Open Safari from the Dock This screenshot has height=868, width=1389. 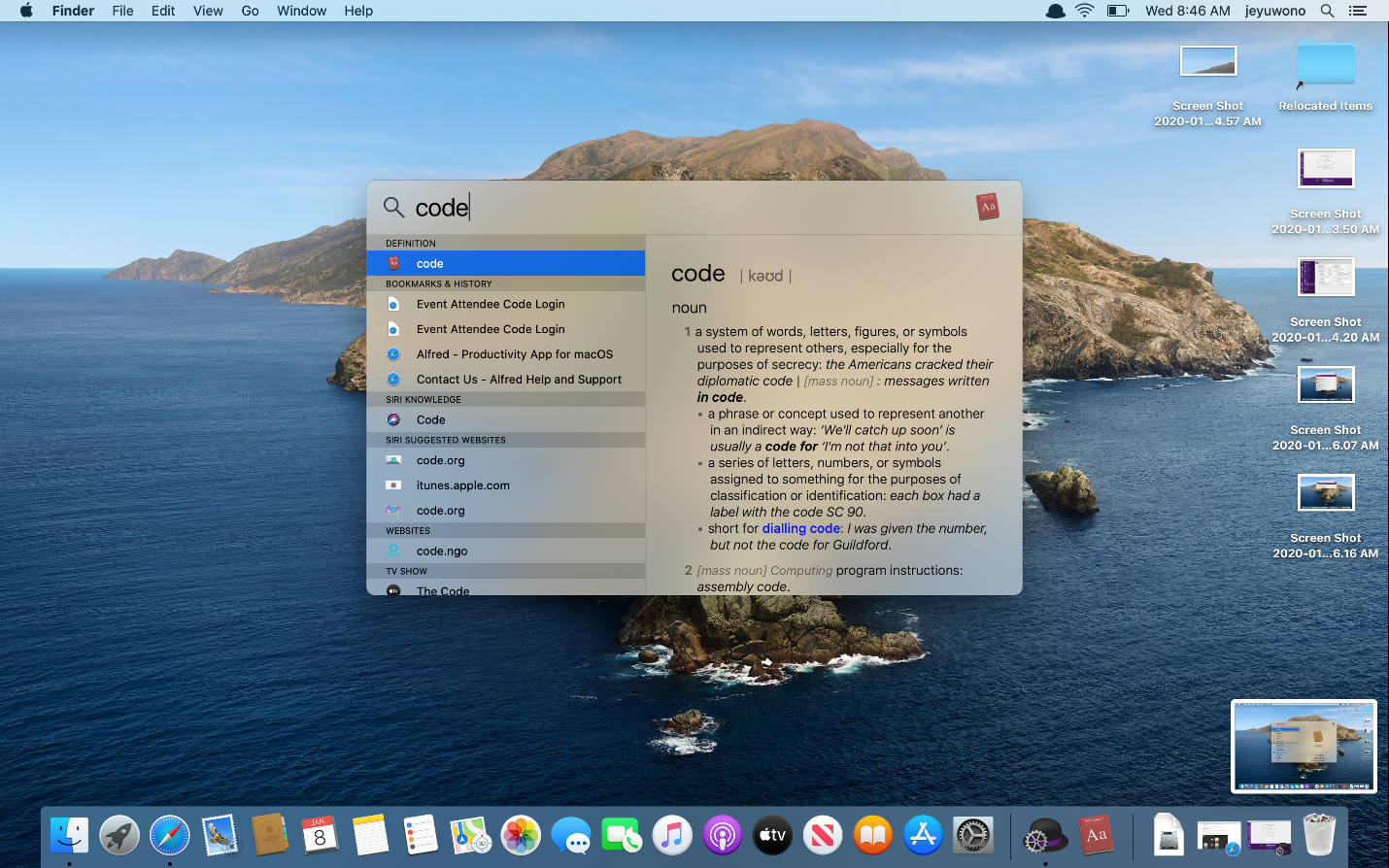coord(170,835)
